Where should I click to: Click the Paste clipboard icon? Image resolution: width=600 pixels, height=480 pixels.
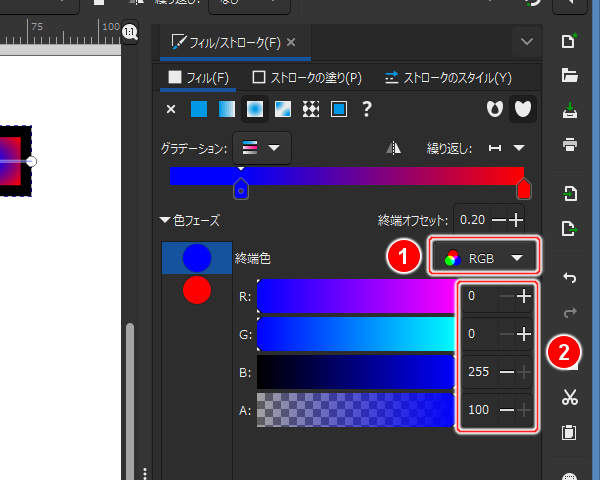pyautogui.click(x=569, y=433)
